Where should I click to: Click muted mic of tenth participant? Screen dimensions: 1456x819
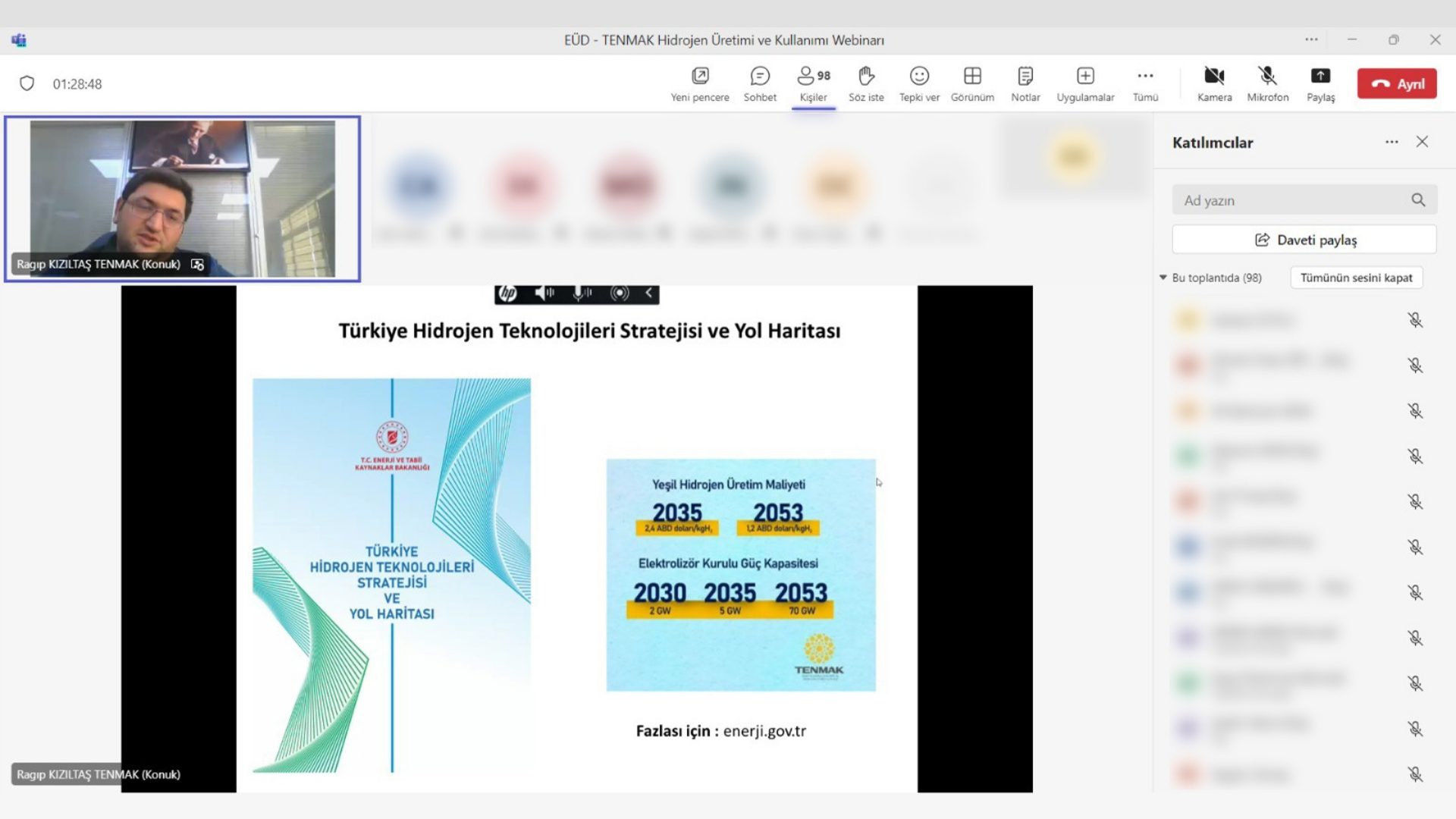tap(1415, 730)
